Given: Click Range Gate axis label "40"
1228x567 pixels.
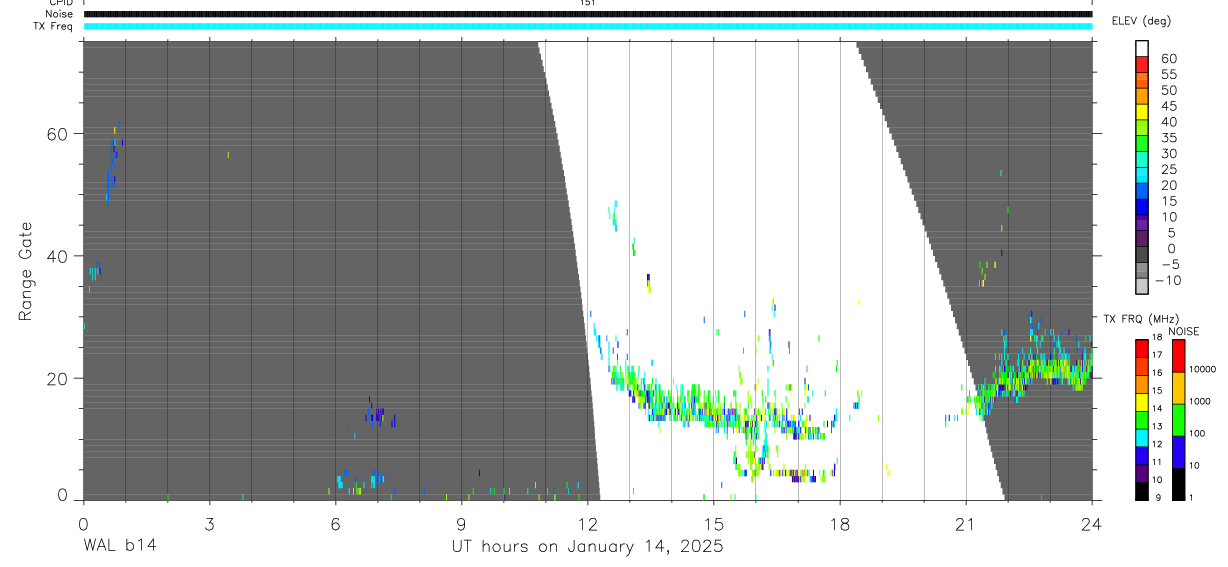Looking at the screenshot, I should (x=57, y=256).
